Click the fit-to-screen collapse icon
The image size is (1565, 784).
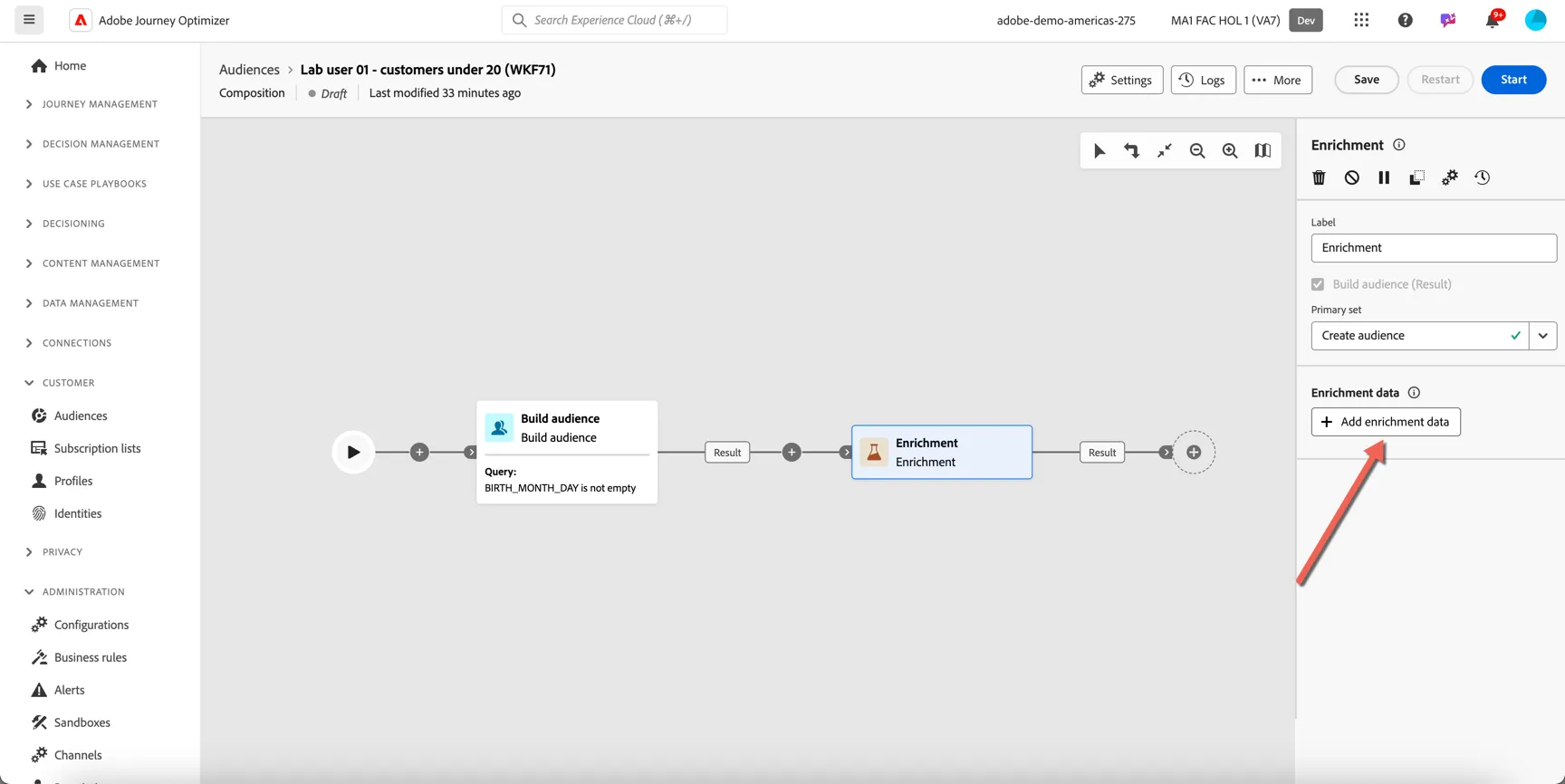[x=1164, y=151]
